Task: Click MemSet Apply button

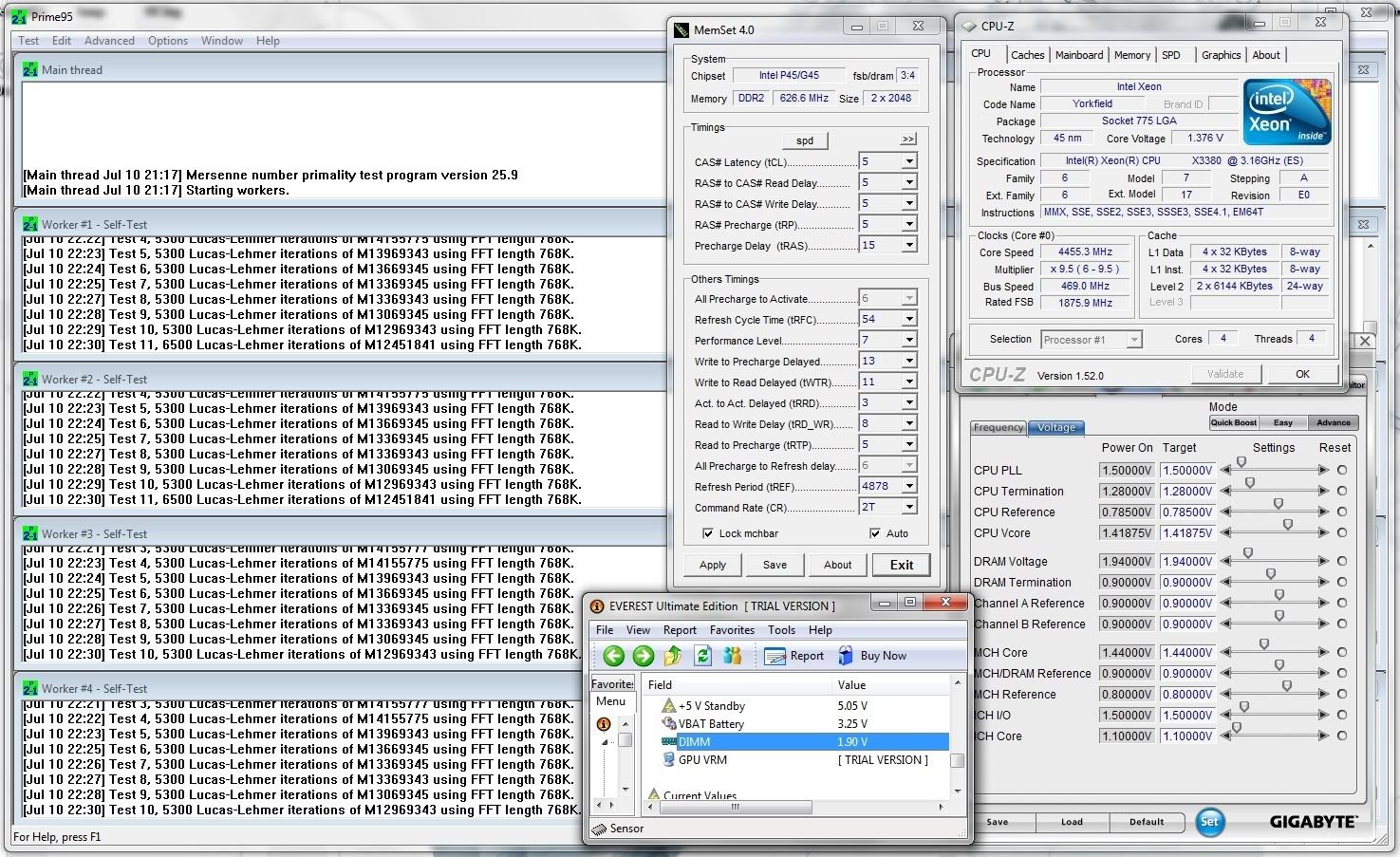Action: click(713, 565)
